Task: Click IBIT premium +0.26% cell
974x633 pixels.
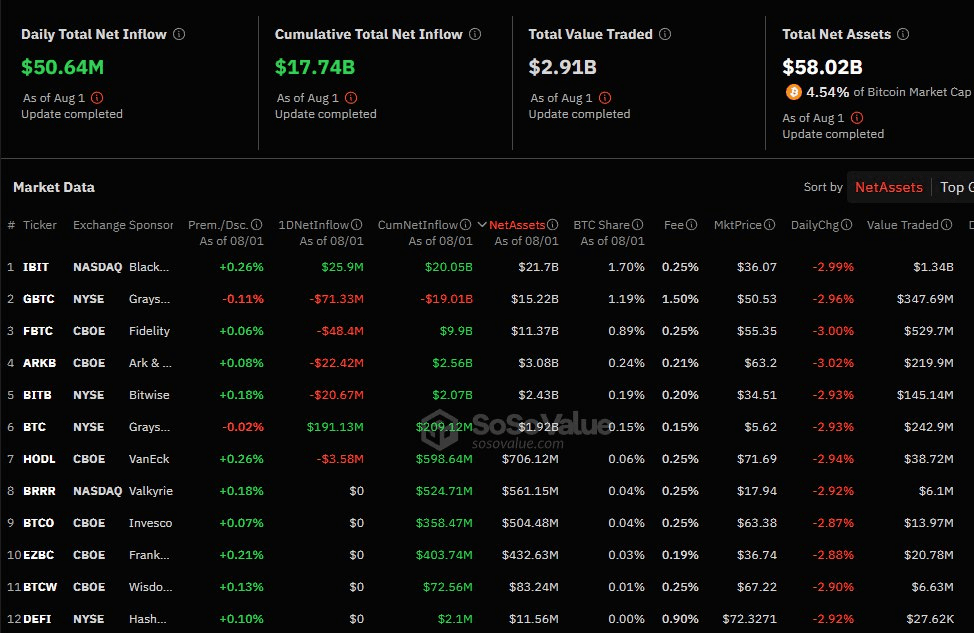Action: (242, 267)
